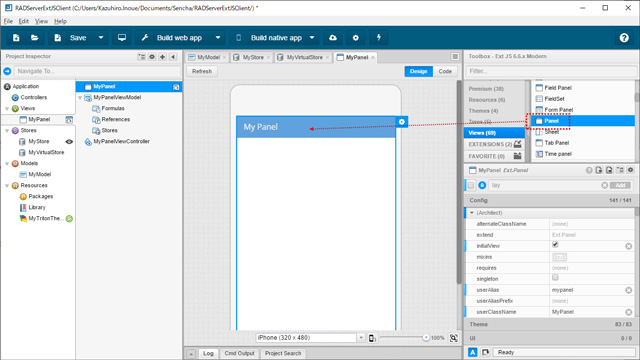Click config help question icon
Image resolution: width=640 pixels, height=360 pixels.
click(x=589, y=170)
